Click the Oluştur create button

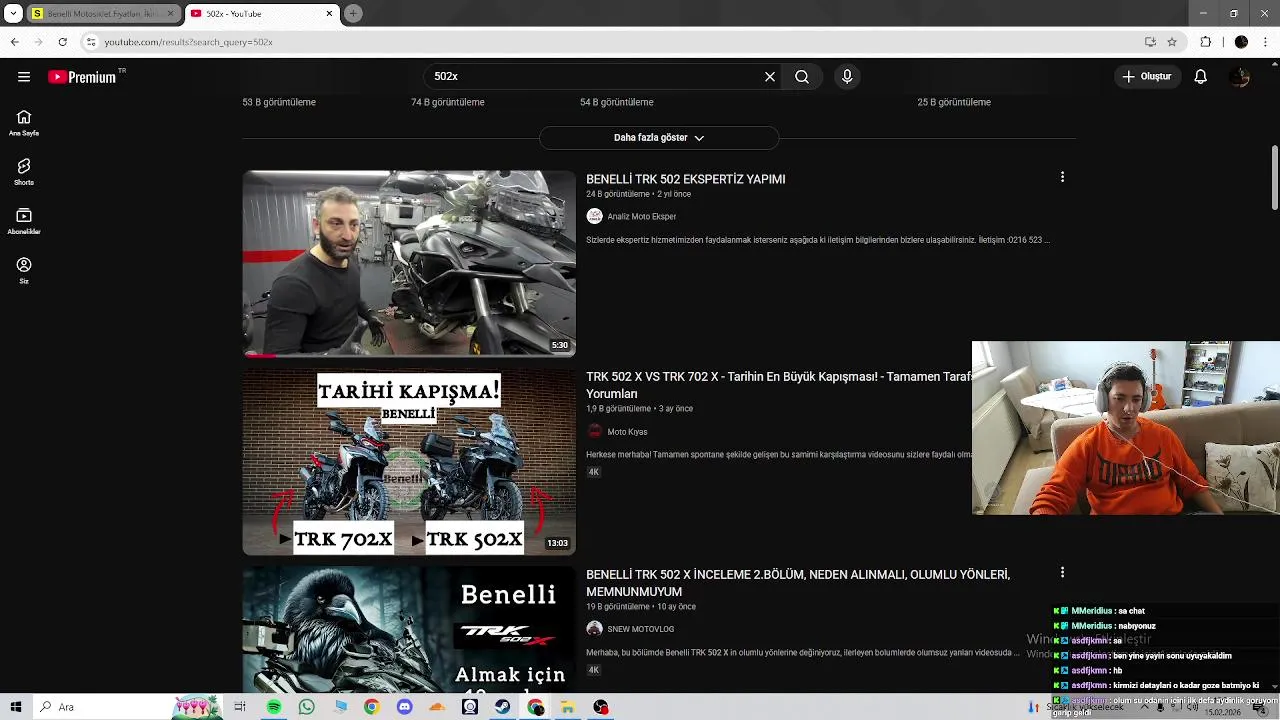pos(1146,77)
